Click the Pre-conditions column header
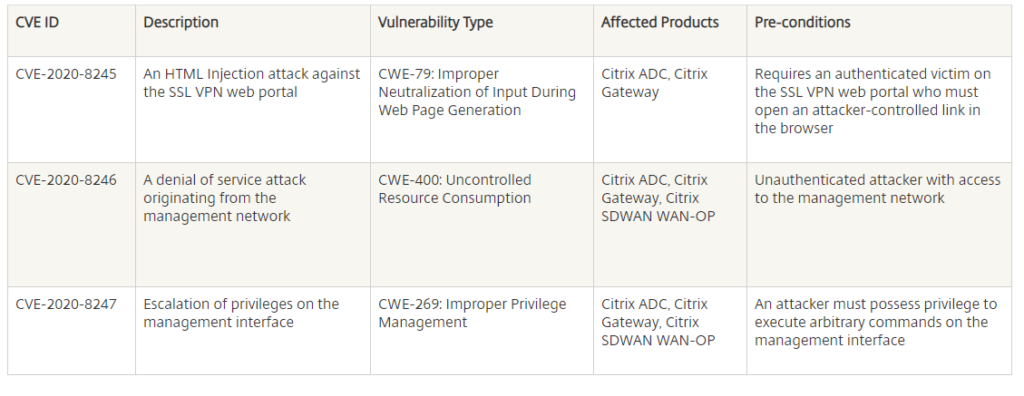This screenshot has width=1024, height=396. point(803,22)
